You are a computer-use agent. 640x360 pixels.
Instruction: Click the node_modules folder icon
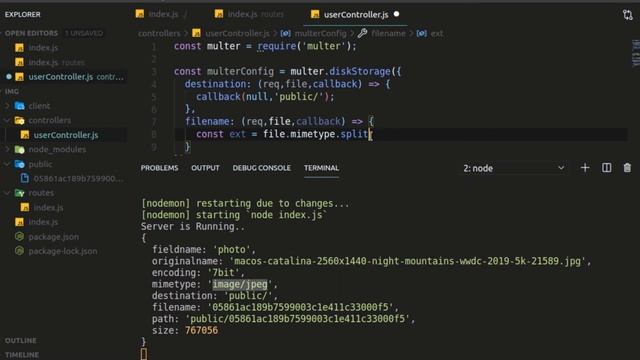[19, 149]
